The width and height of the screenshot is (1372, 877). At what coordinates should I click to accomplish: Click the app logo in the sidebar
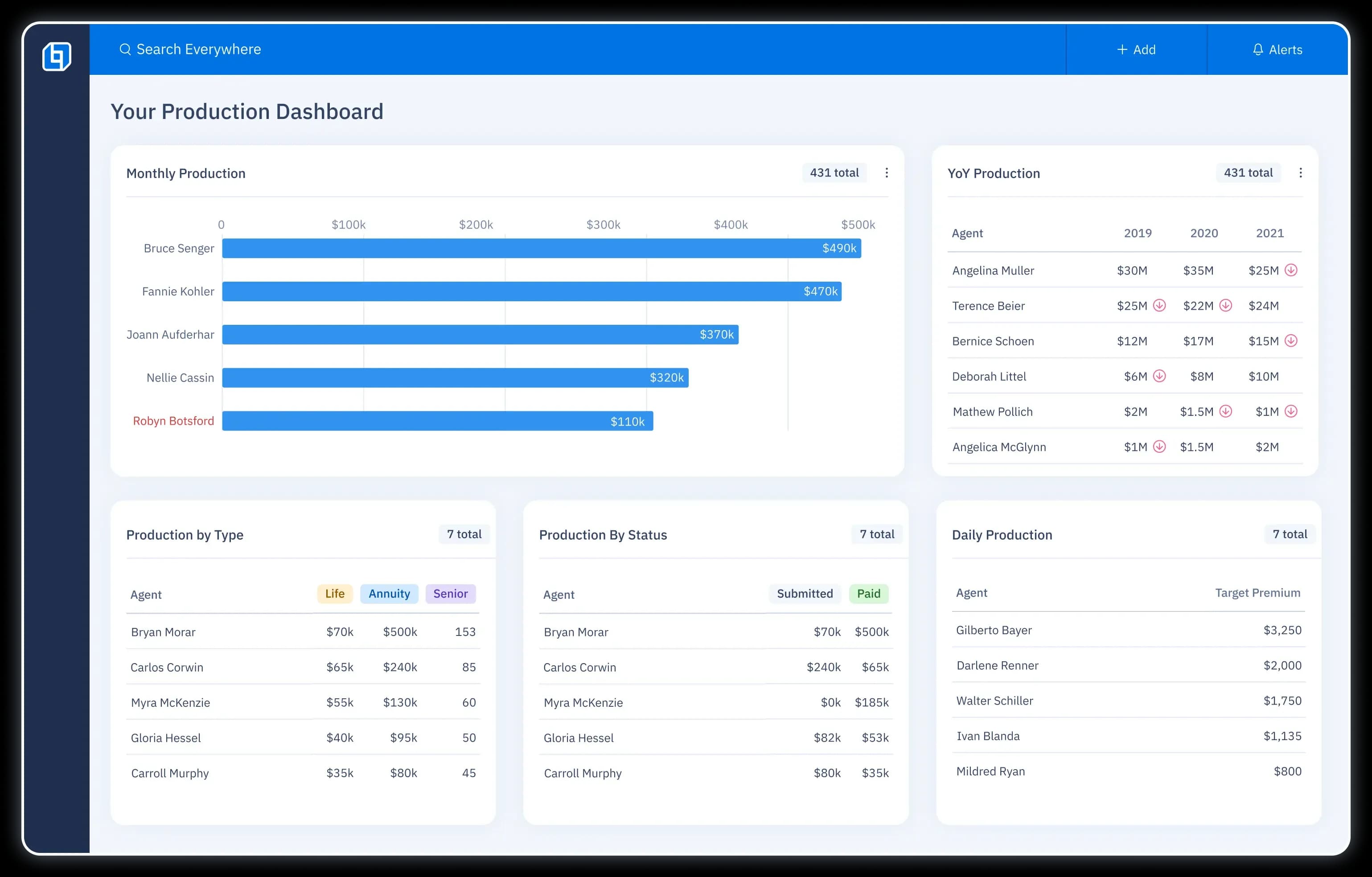57,57
